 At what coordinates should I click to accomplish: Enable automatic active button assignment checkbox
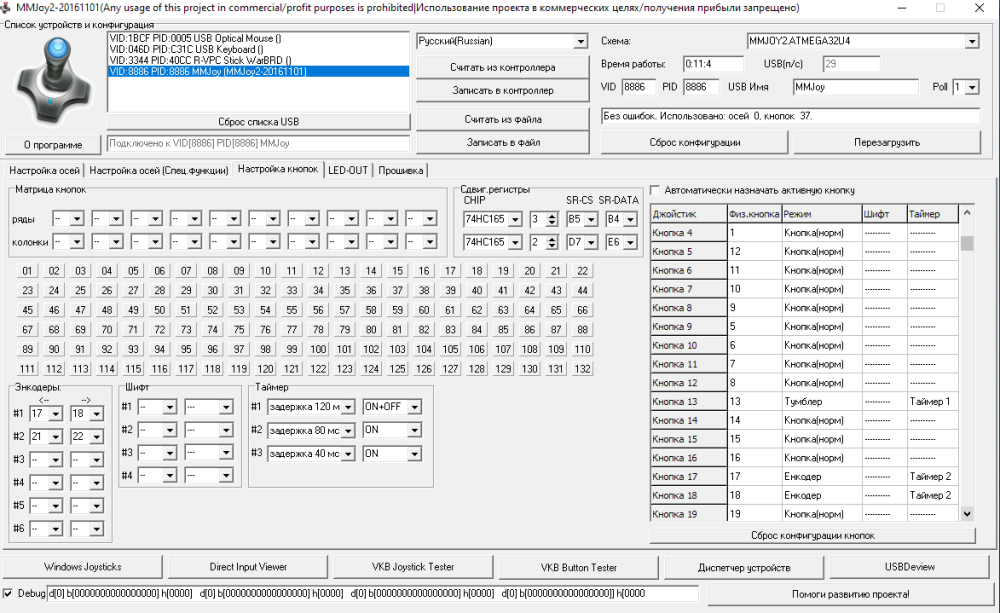[655, 190]
